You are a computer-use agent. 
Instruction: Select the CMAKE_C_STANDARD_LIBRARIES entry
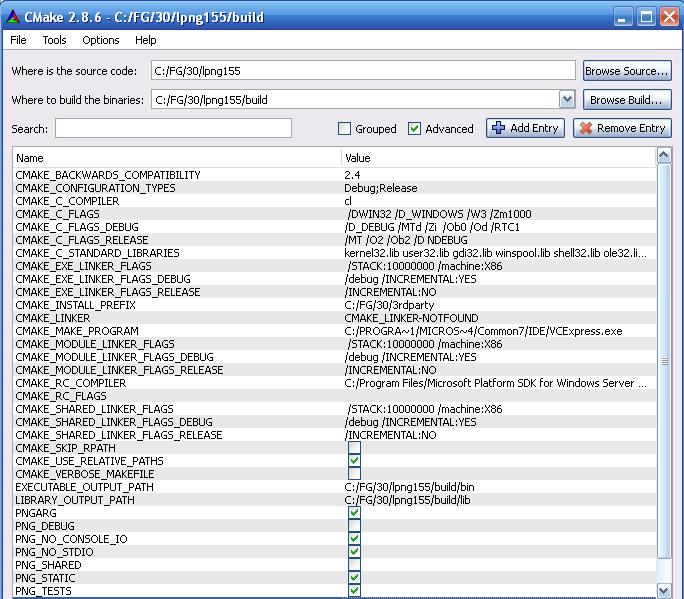point(97,253)
